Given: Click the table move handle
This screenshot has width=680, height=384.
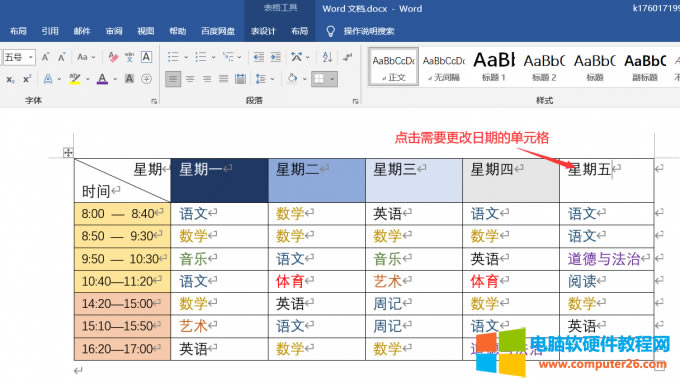Looking at the screenshot, I should click(x=68, y=152).
